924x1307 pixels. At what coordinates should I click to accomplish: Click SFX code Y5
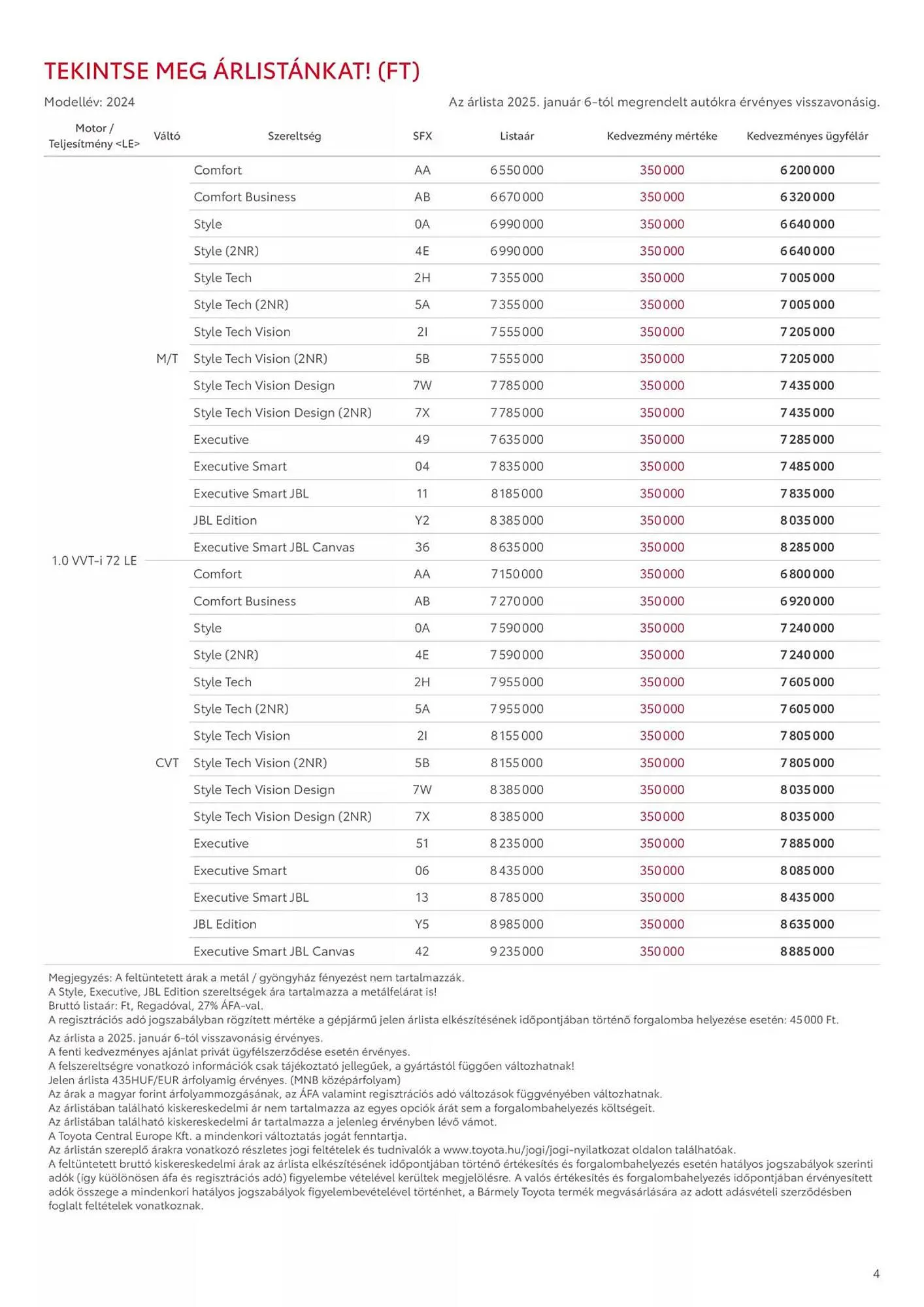click(422, 924)
